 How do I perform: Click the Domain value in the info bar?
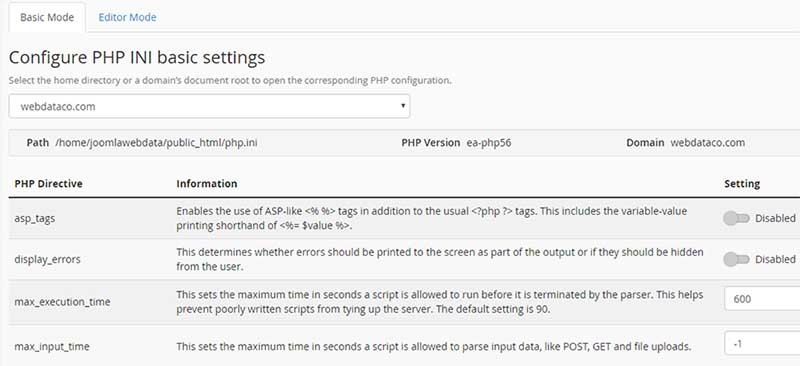pos(707,143)
